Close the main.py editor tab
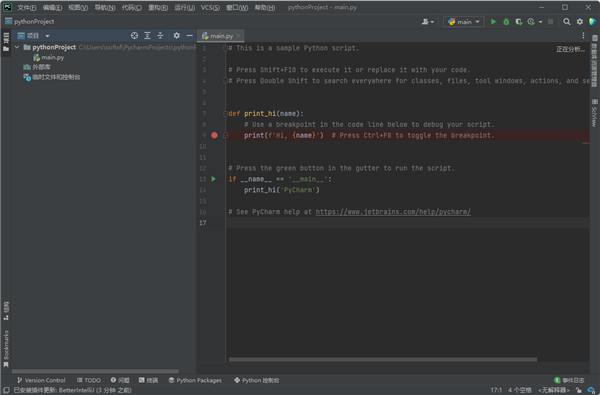Image resolution: width=600 pixels, height=395 pixels. (x=239, y=36)
